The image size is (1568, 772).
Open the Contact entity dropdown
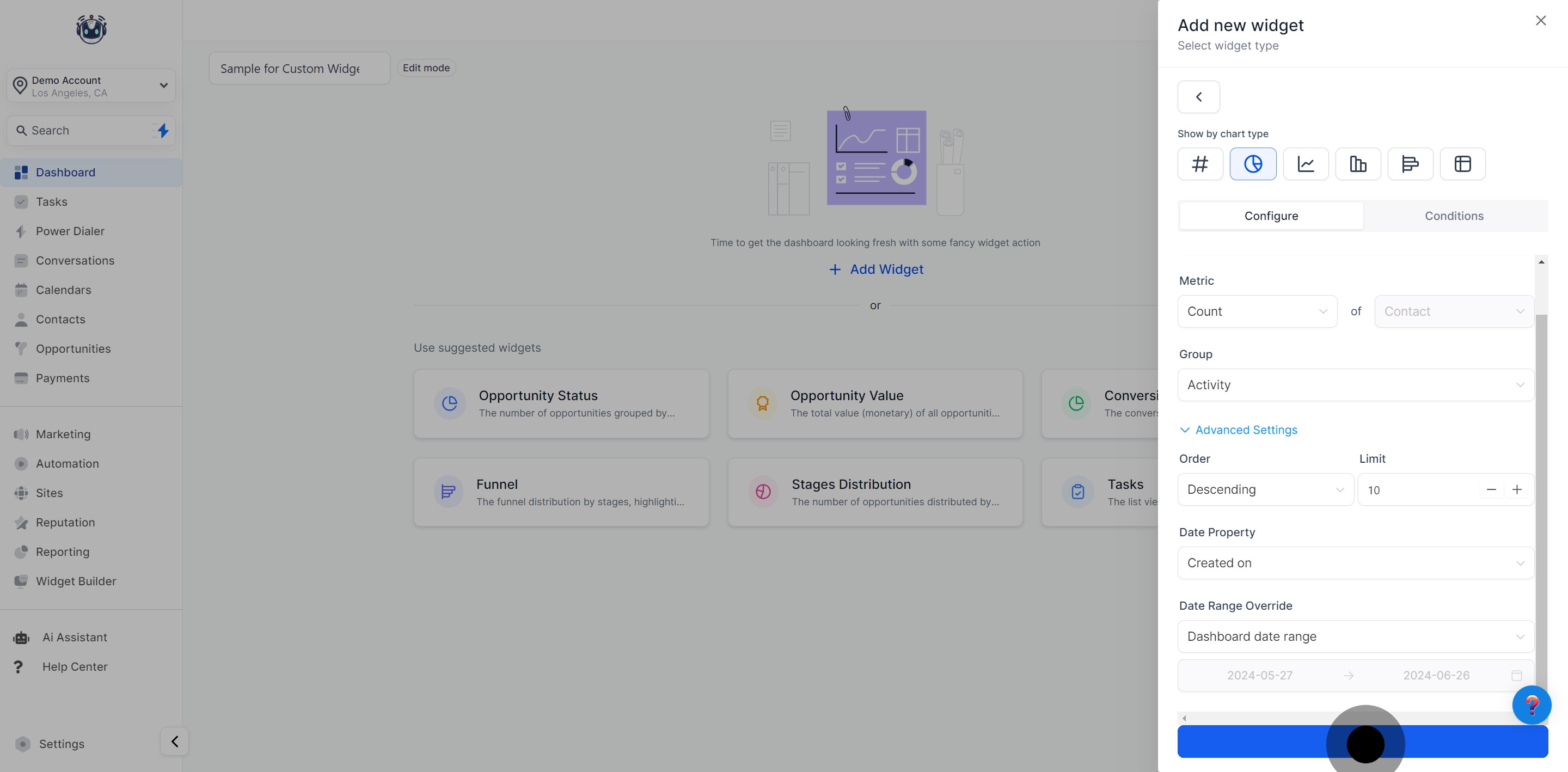(x=1454, y=311)
